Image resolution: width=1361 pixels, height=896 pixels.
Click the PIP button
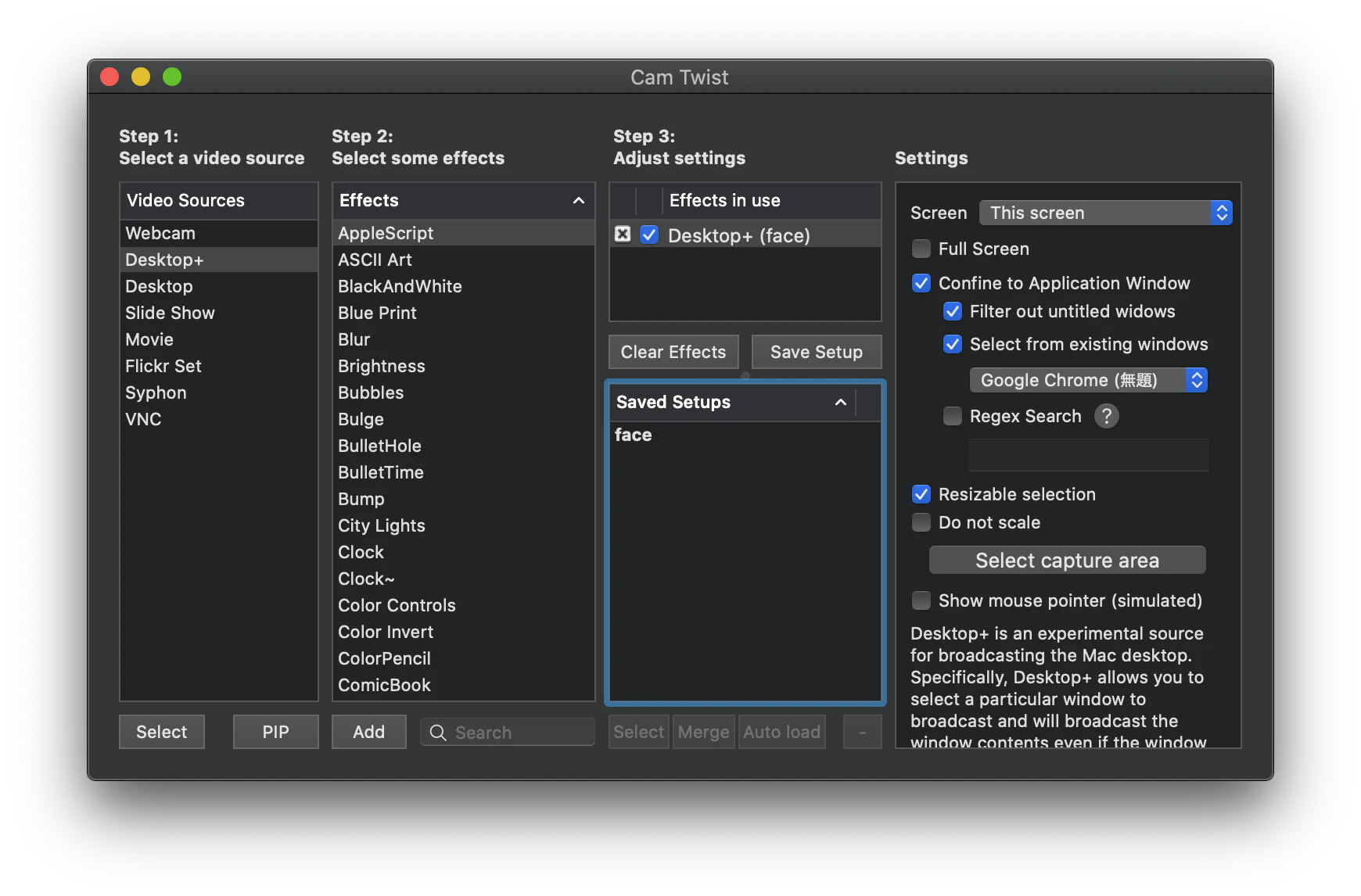[x=276, y=732]
